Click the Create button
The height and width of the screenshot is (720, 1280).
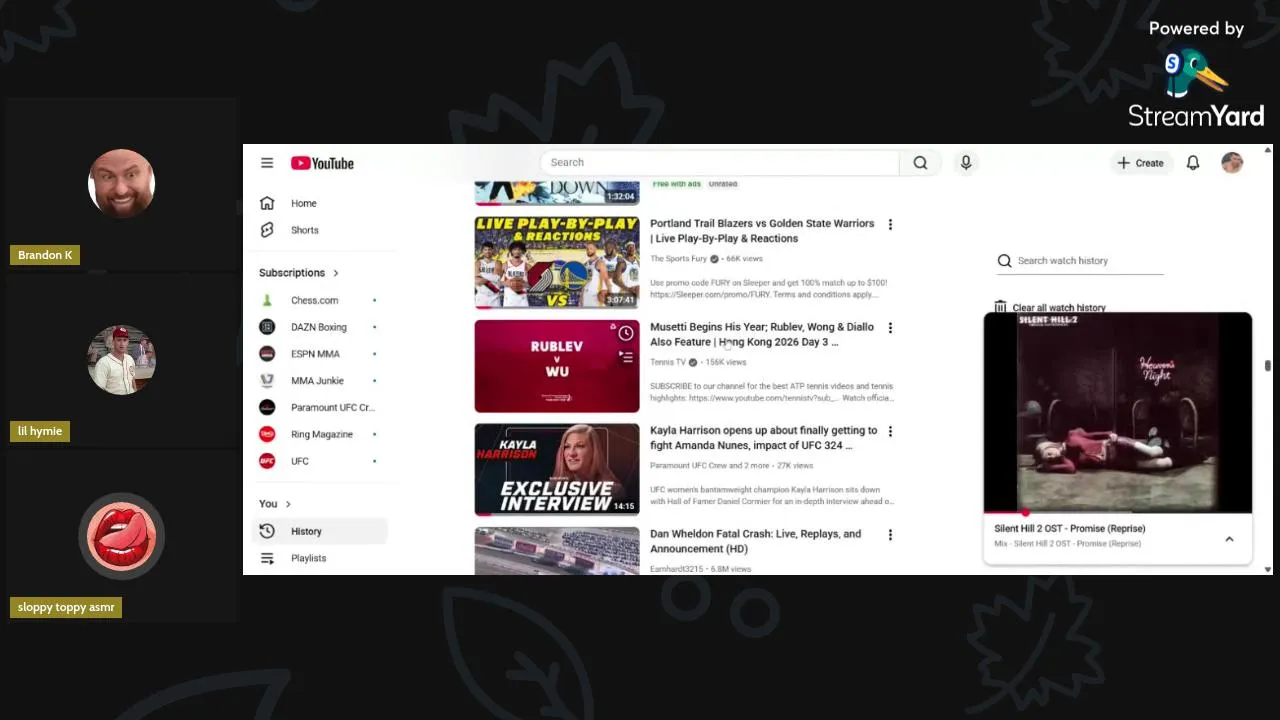(x=1140, y=163)
